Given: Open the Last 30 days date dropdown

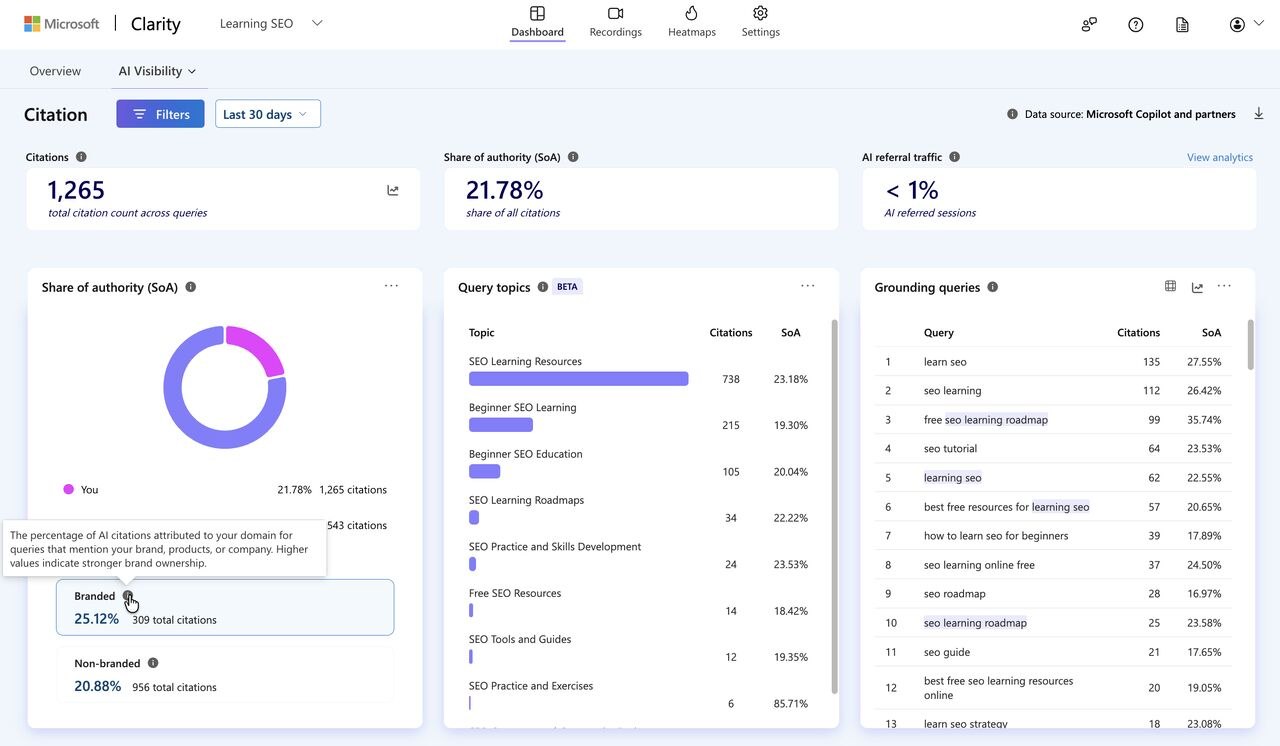Looking at the screenshot, I should coord(268,114).
